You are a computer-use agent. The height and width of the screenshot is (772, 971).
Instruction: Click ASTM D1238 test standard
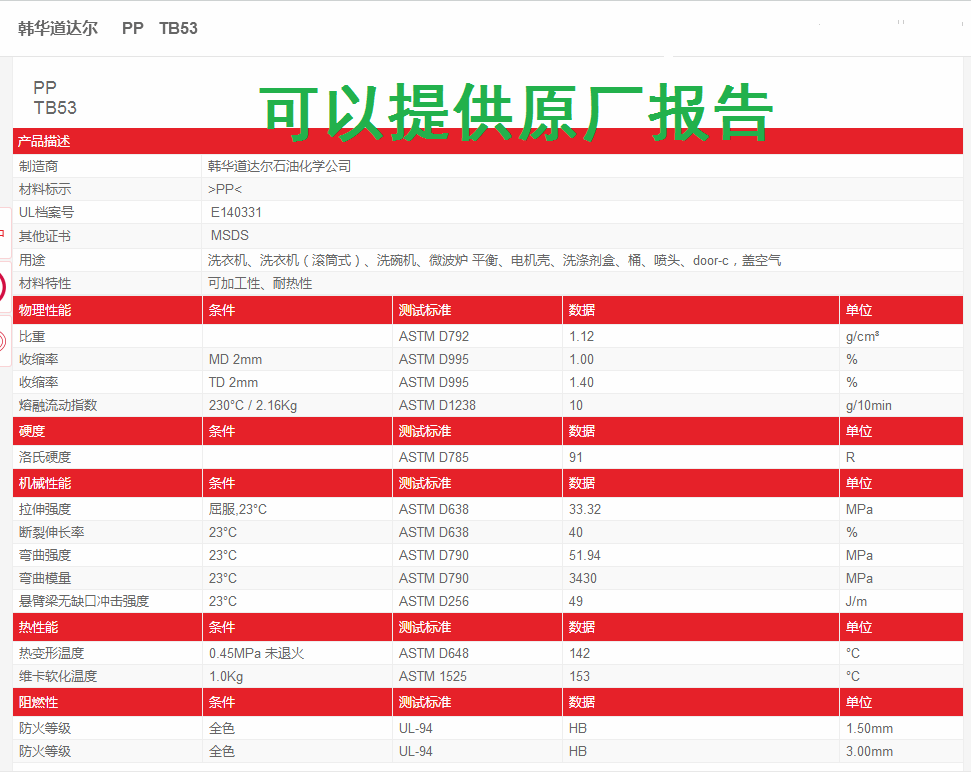click(437, 406)
